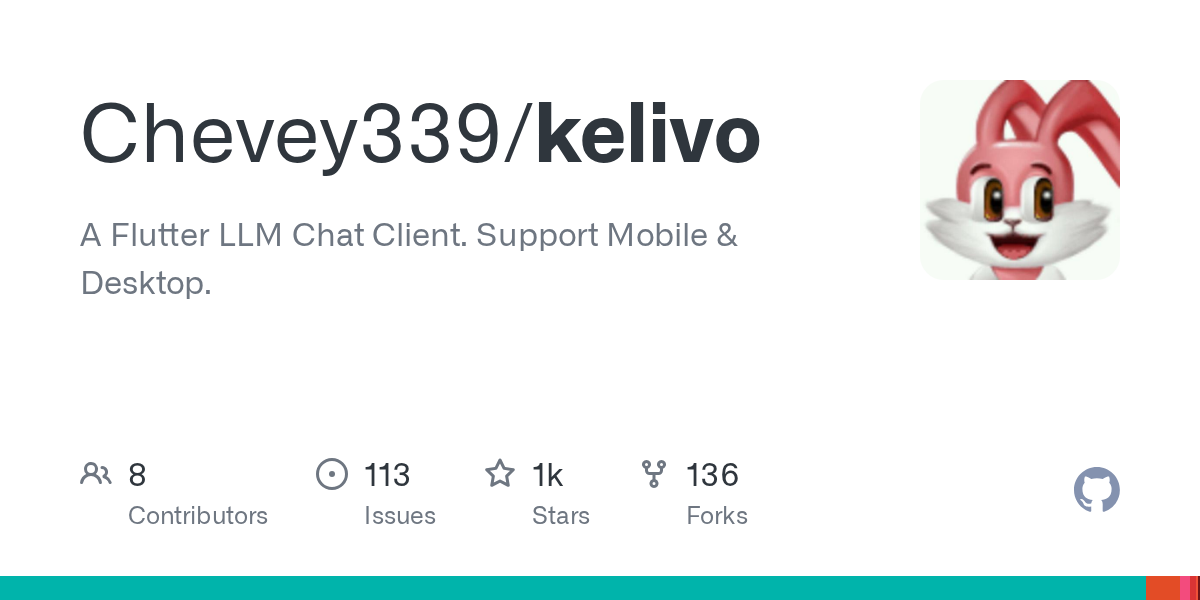Click the orange segment of language bar
The height and width of the screenshot is (600, 1200).
point(1163,588)
